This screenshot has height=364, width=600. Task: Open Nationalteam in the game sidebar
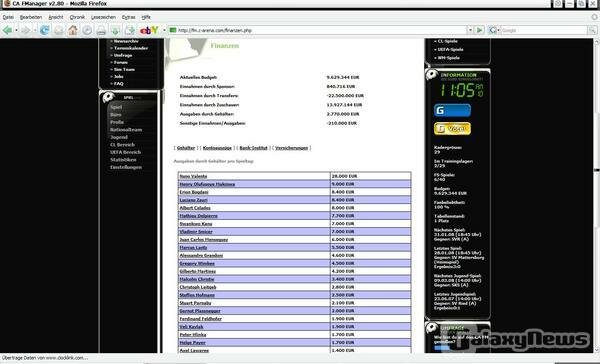pyautogui.click(x=126, y=130)
